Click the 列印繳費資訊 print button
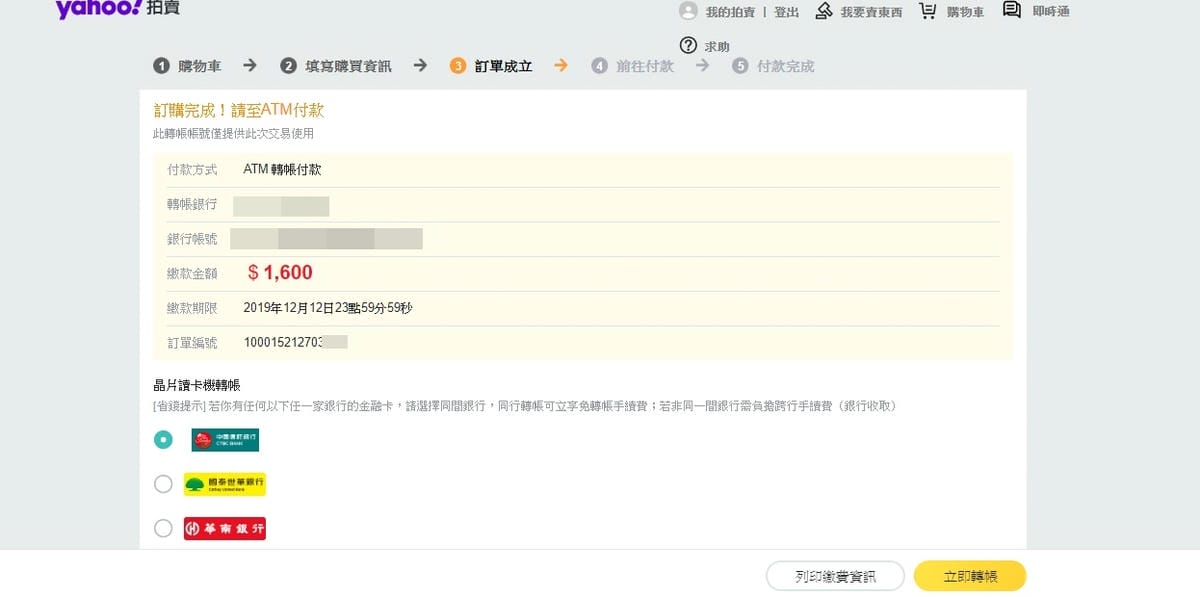 point(833,576)
